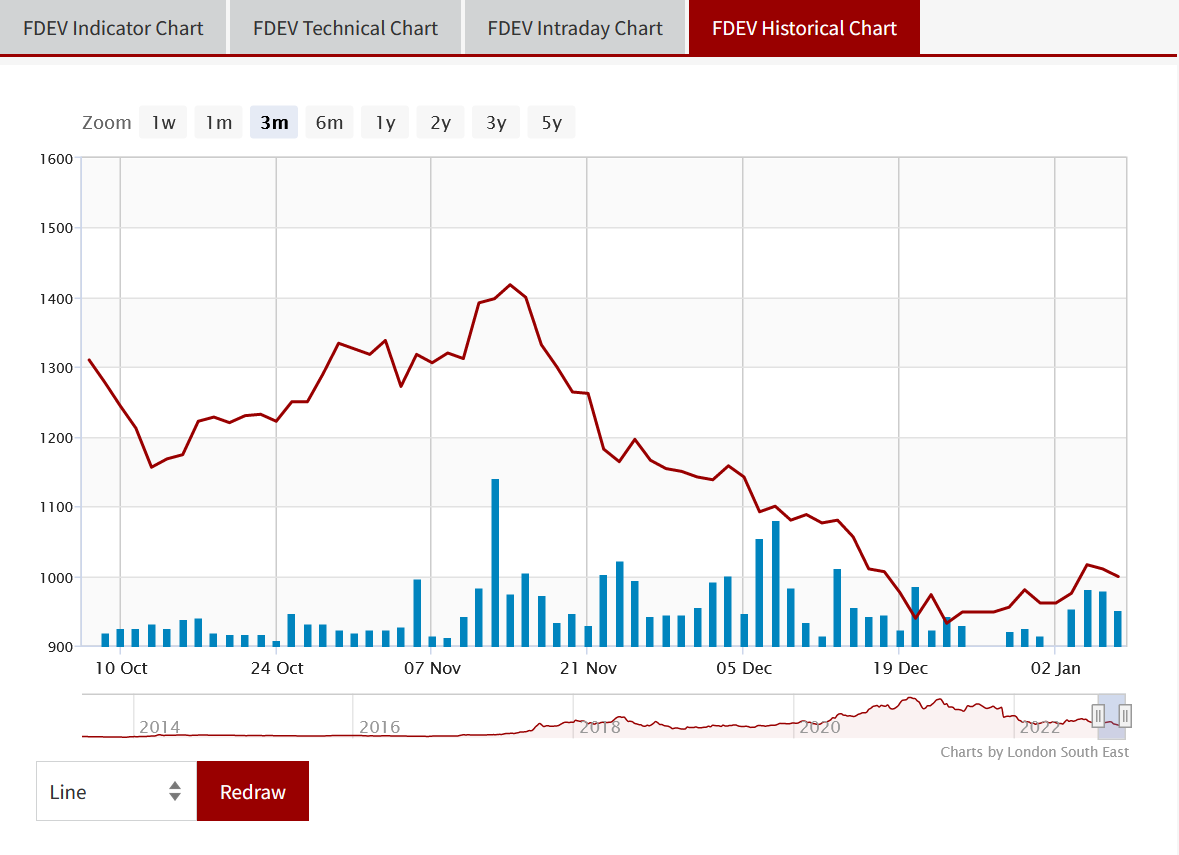Viewport: 1179px width, 855px height.
Task: Click the 1600 y-axis label
Action: click(x=56, y=159)
